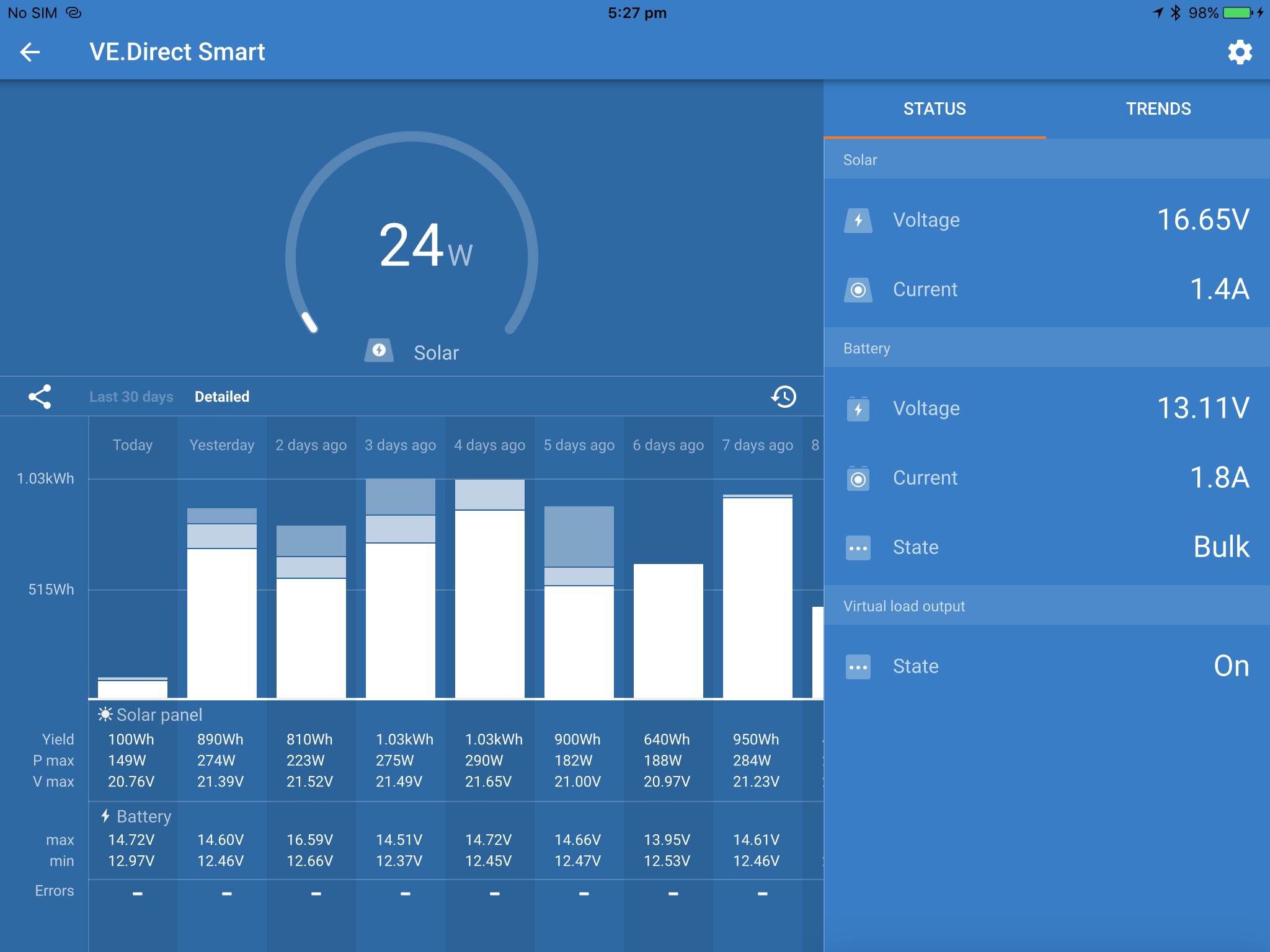Tap the Solar Current icon
The width and height of the screenshot is (1270, 952).
coord(858,289)
